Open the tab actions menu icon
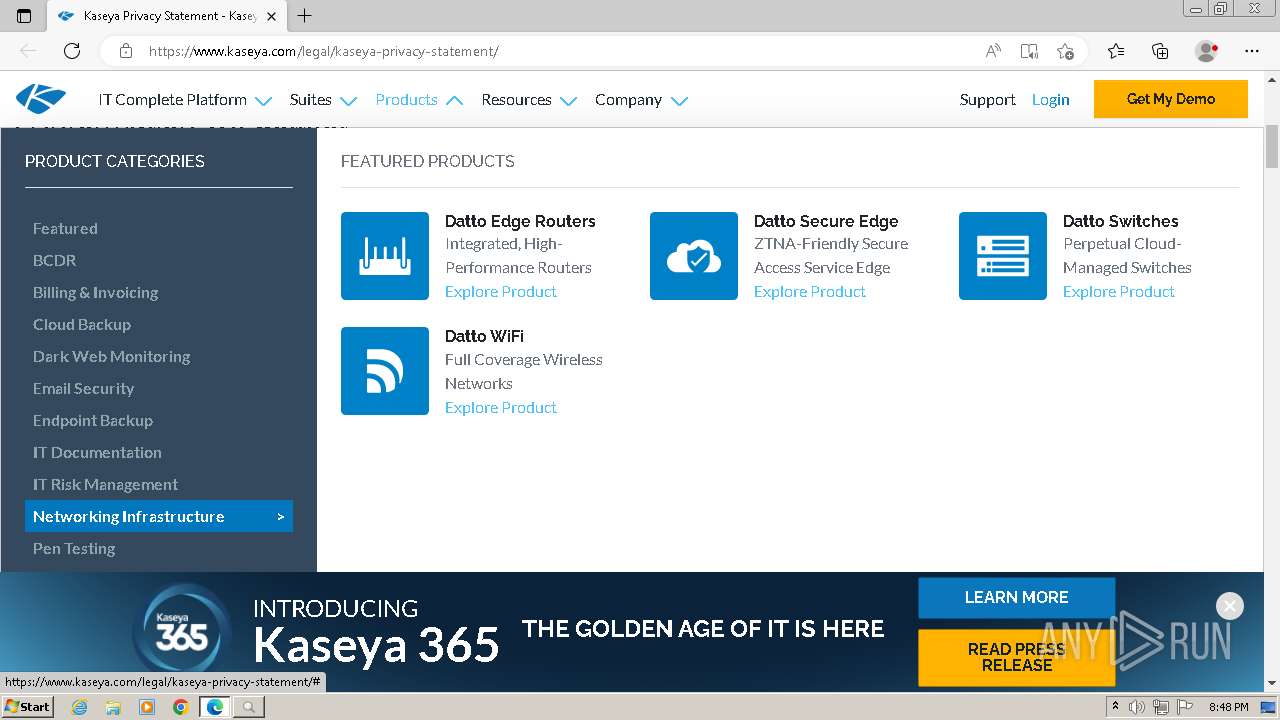 pos(24,16)
